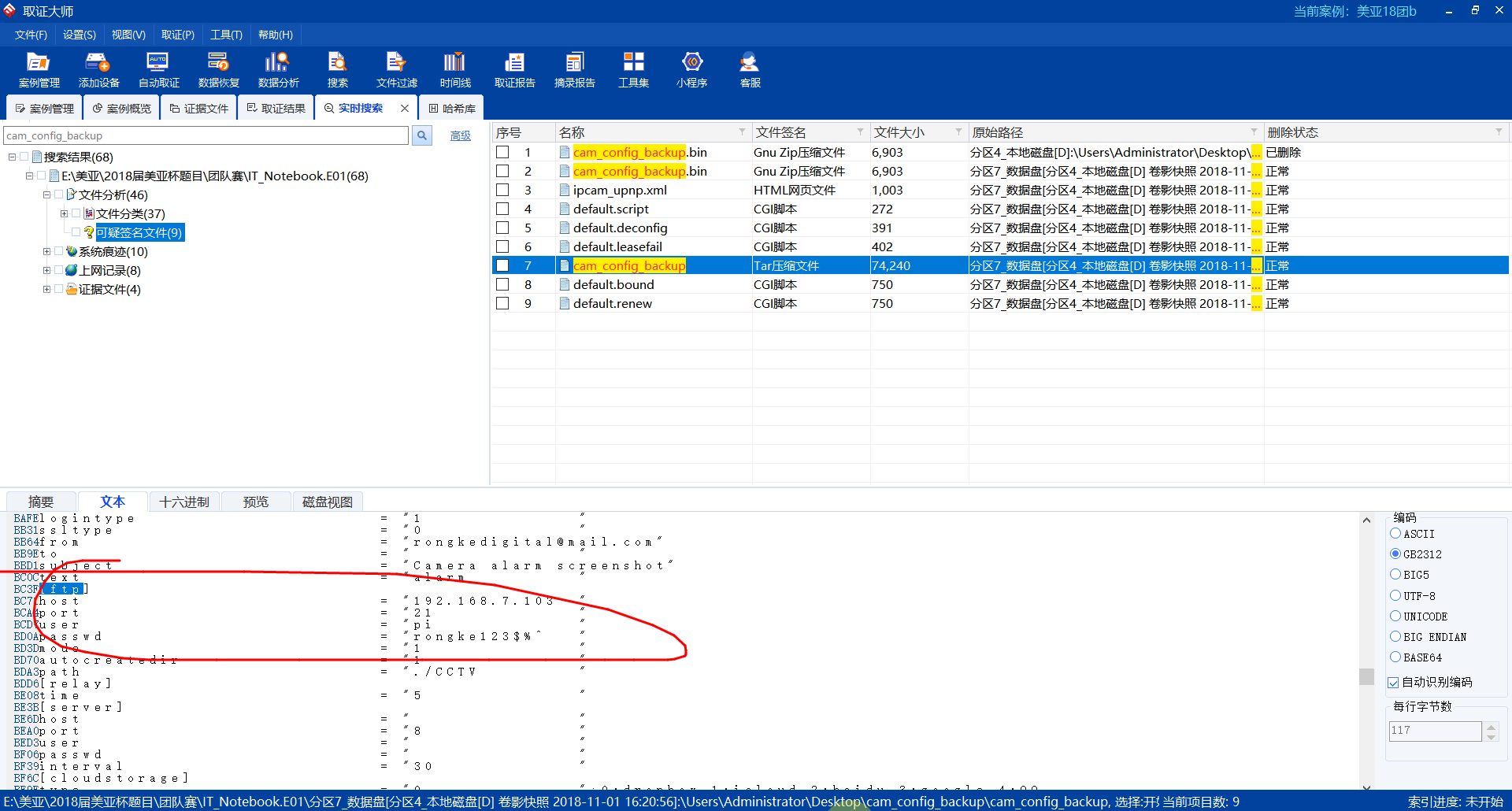Screen dimensions: 1512x811
Task: Click filter icon in 文件大小 column header
Action: [958, 131]
